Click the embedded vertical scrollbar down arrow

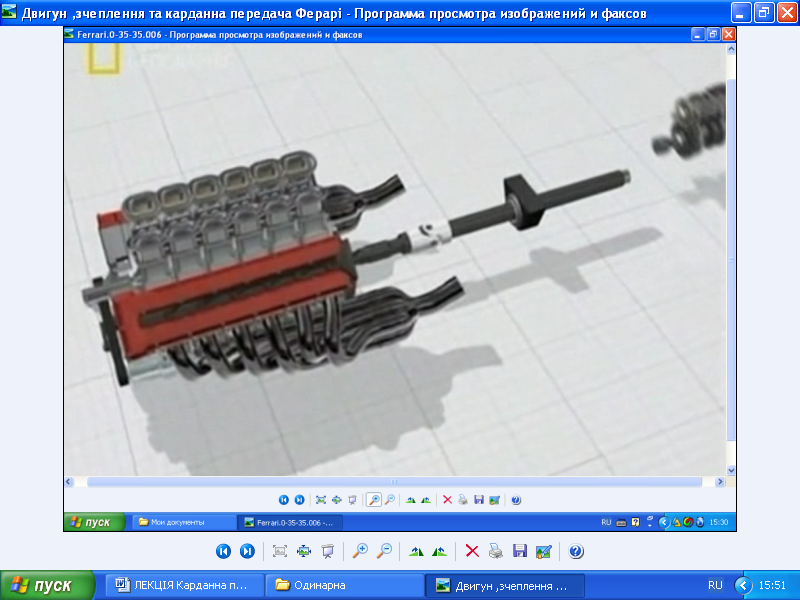(x=731, y=470)
